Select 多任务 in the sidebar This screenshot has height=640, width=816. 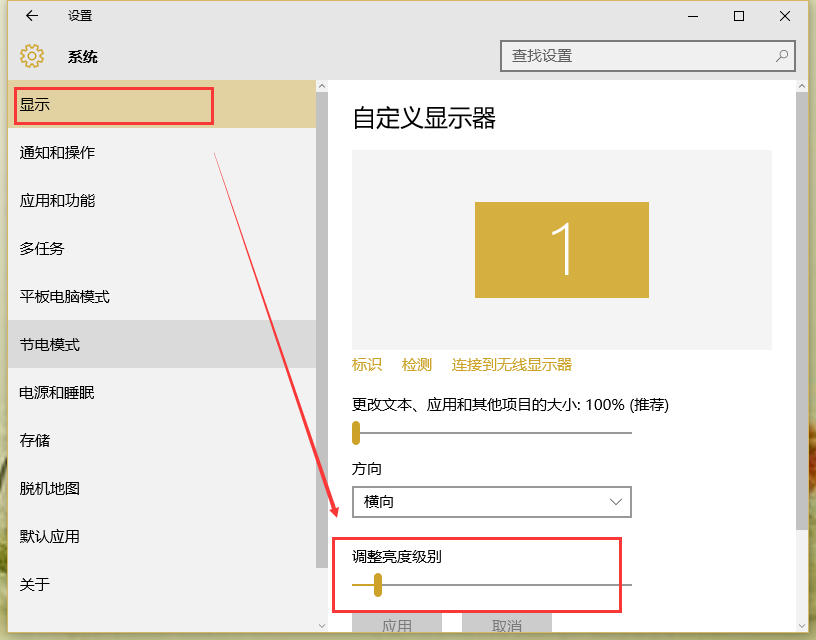[162, 248]
